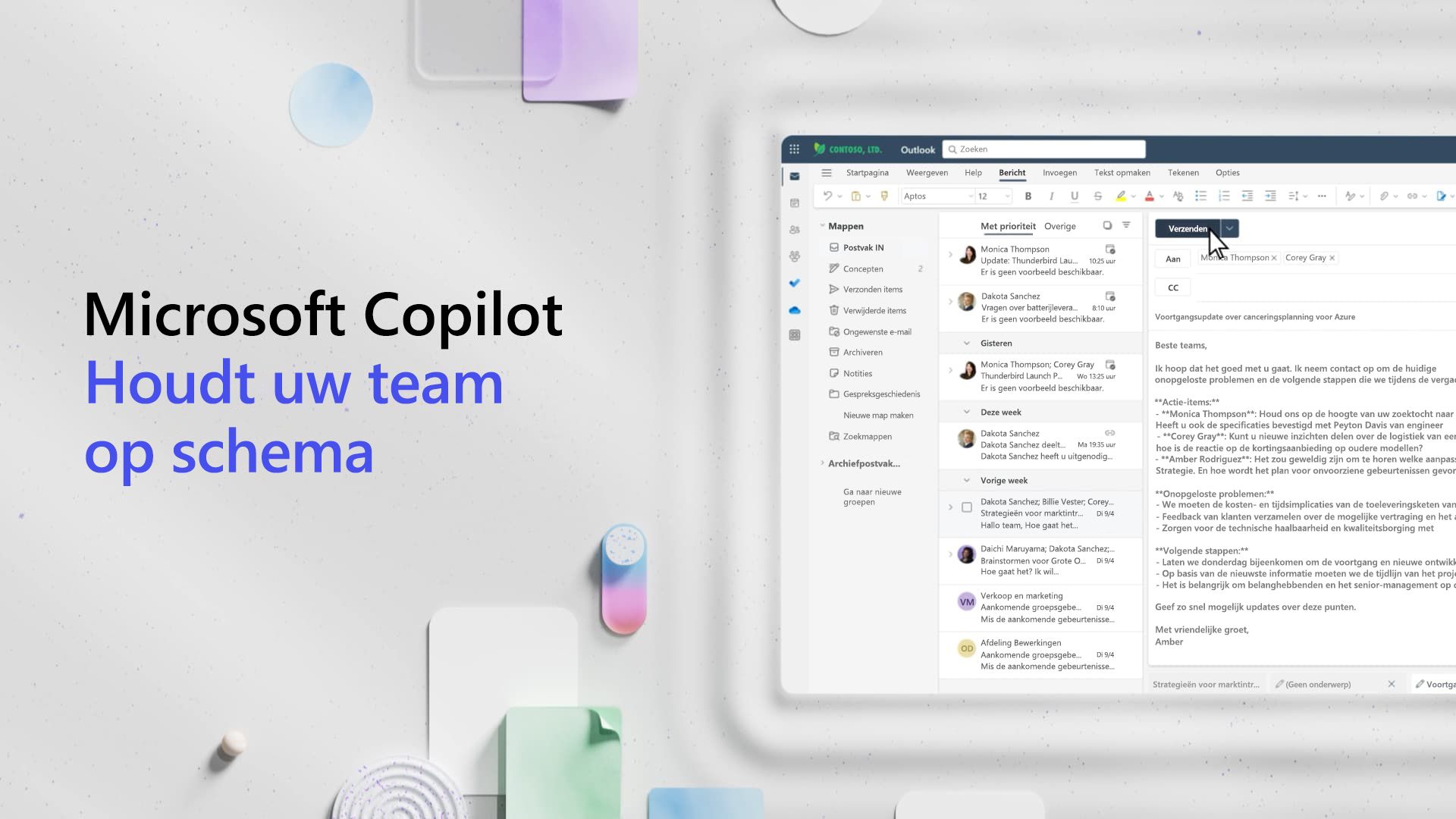Click the Zoeken input field
The height and width of the screenshot is (819, 1456).
[1043, 149]
